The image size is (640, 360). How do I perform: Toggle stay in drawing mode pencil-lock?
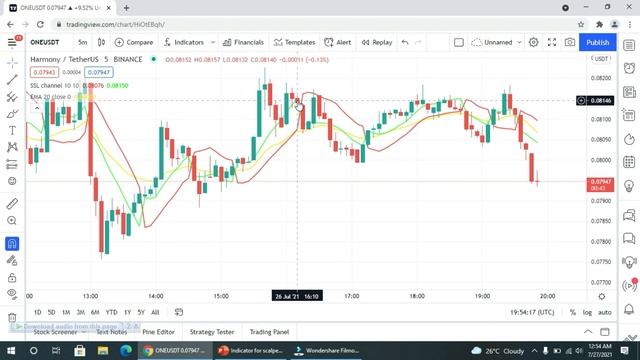12,260
